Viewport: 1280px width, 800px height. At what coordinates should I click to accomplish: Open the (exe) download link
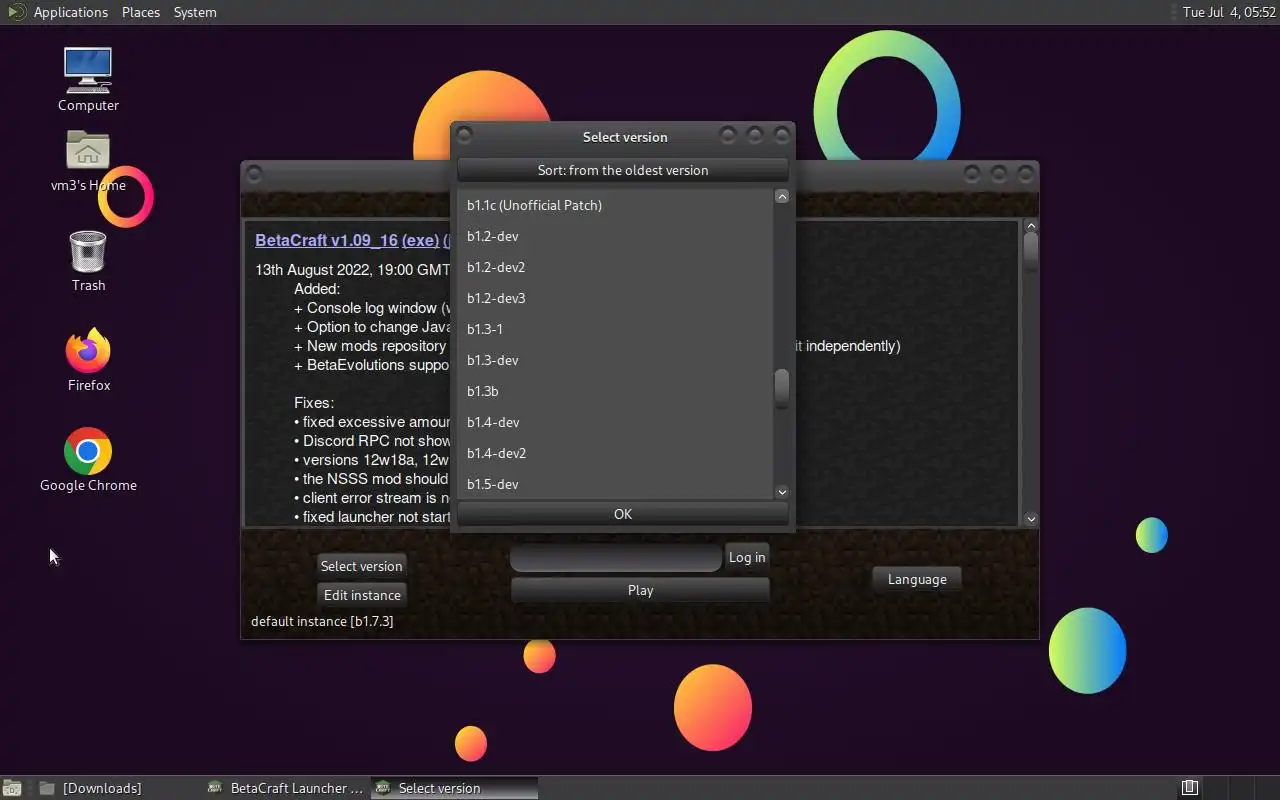coord(420,240)
